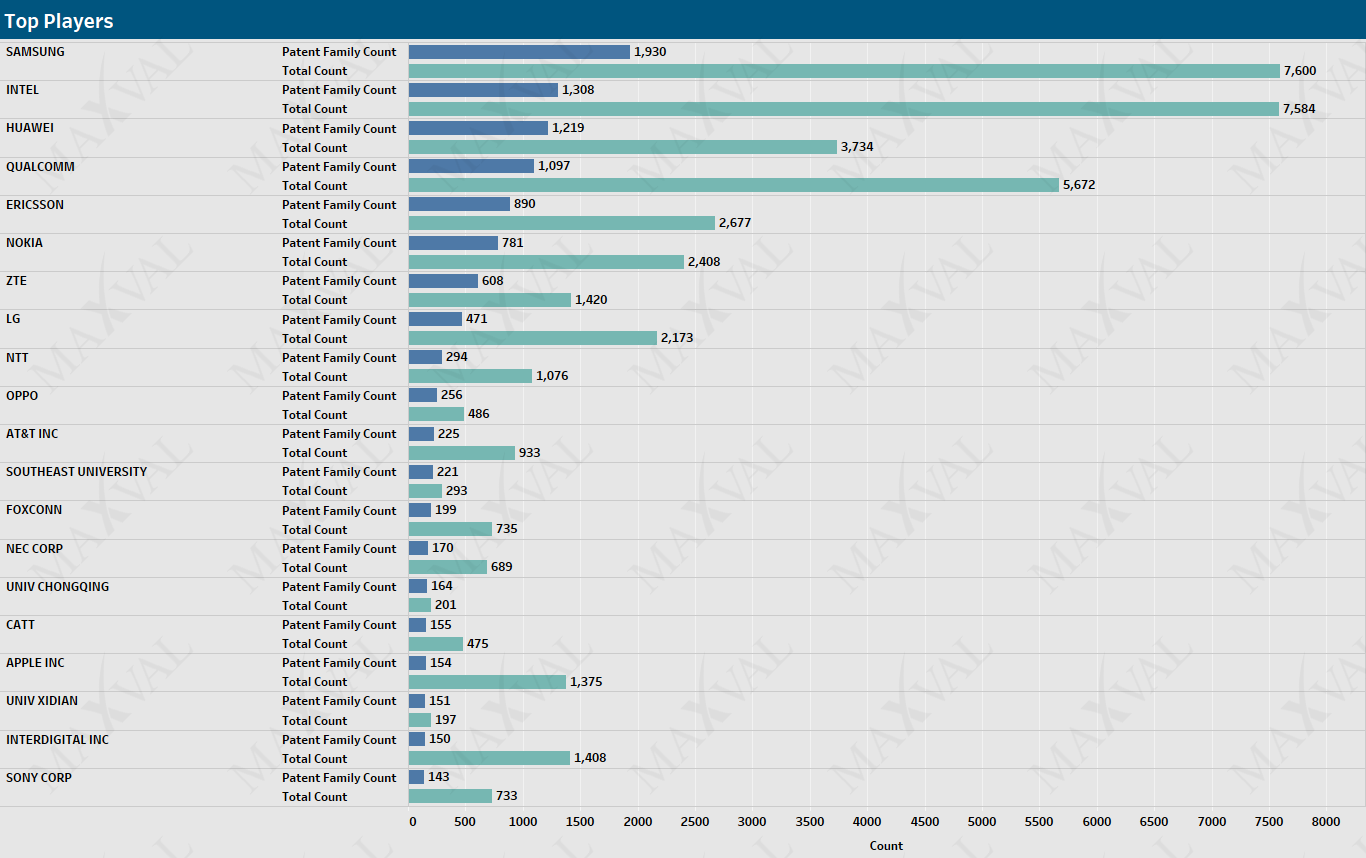1366x858 pixels.
Task: Click the OPPO Total Count bar 486
Action: (436, 414)
